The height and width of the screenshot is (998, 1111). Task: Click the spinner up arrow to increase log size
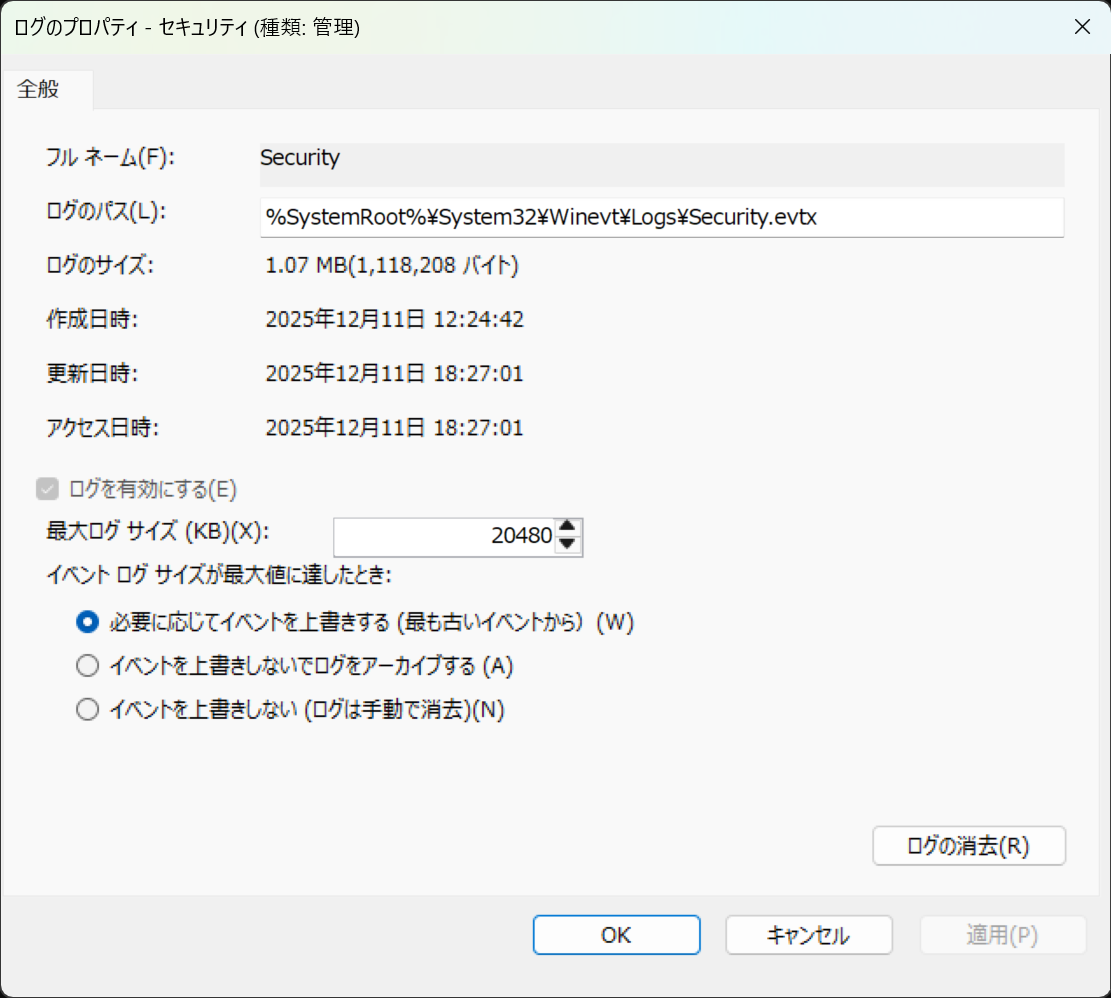(568, 529)
